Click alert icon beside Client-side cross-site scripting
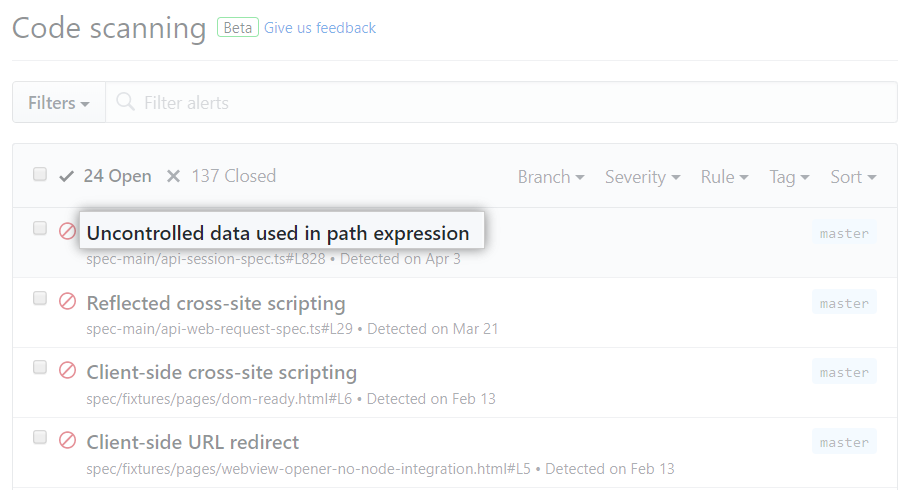Image resolution: width=902 pixels, height=490 pixels. [68, 370]
